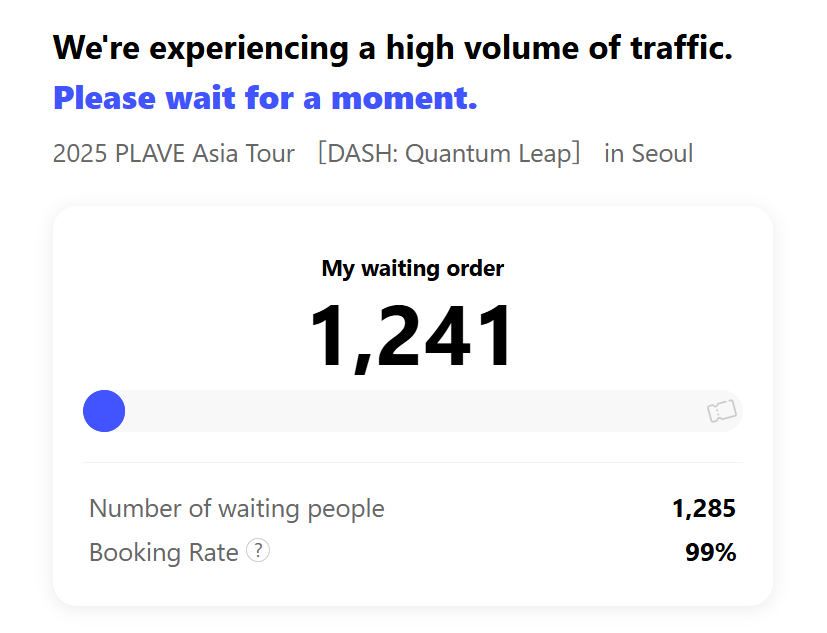The image size is (827, 633).
Task: Click the "Booking Rate" label text
Action: coord(164,552)
